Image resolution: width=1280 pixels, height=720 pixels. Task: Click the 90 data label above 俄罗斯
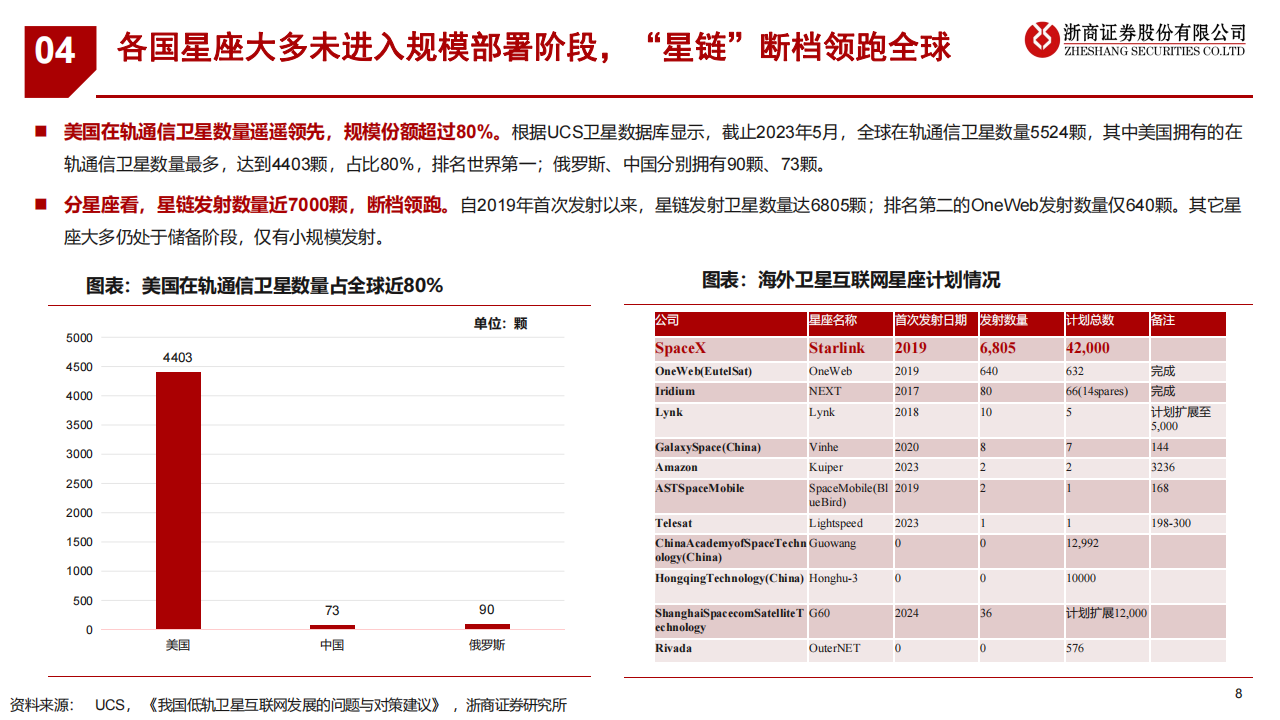click(487, 610)
